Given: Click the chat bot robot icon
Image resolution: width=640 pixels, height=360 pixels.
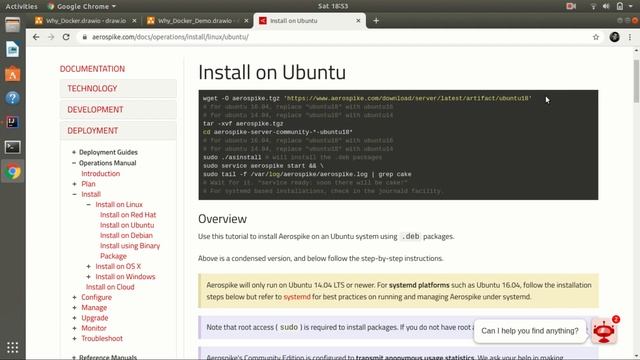Looking at the screenshot, I should [604, 331].
